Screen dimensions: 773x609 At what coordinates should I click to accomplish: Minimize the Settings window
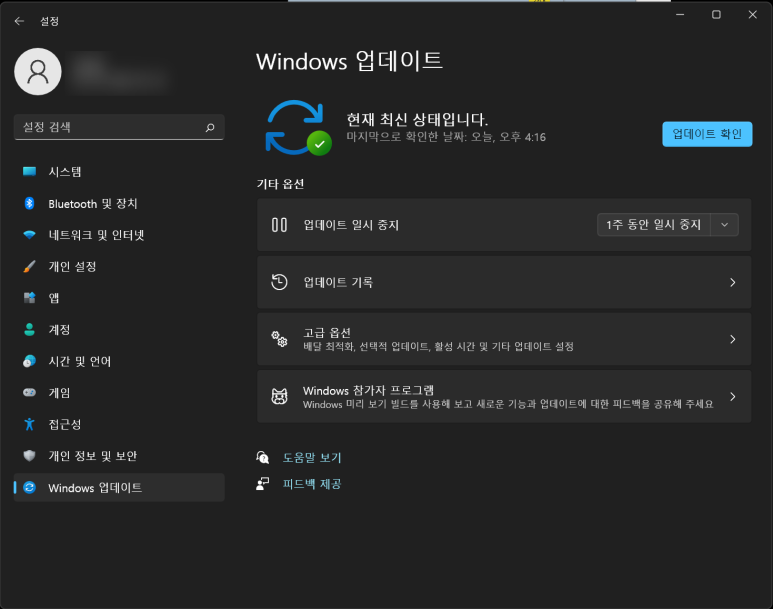[x=680, y=15]
